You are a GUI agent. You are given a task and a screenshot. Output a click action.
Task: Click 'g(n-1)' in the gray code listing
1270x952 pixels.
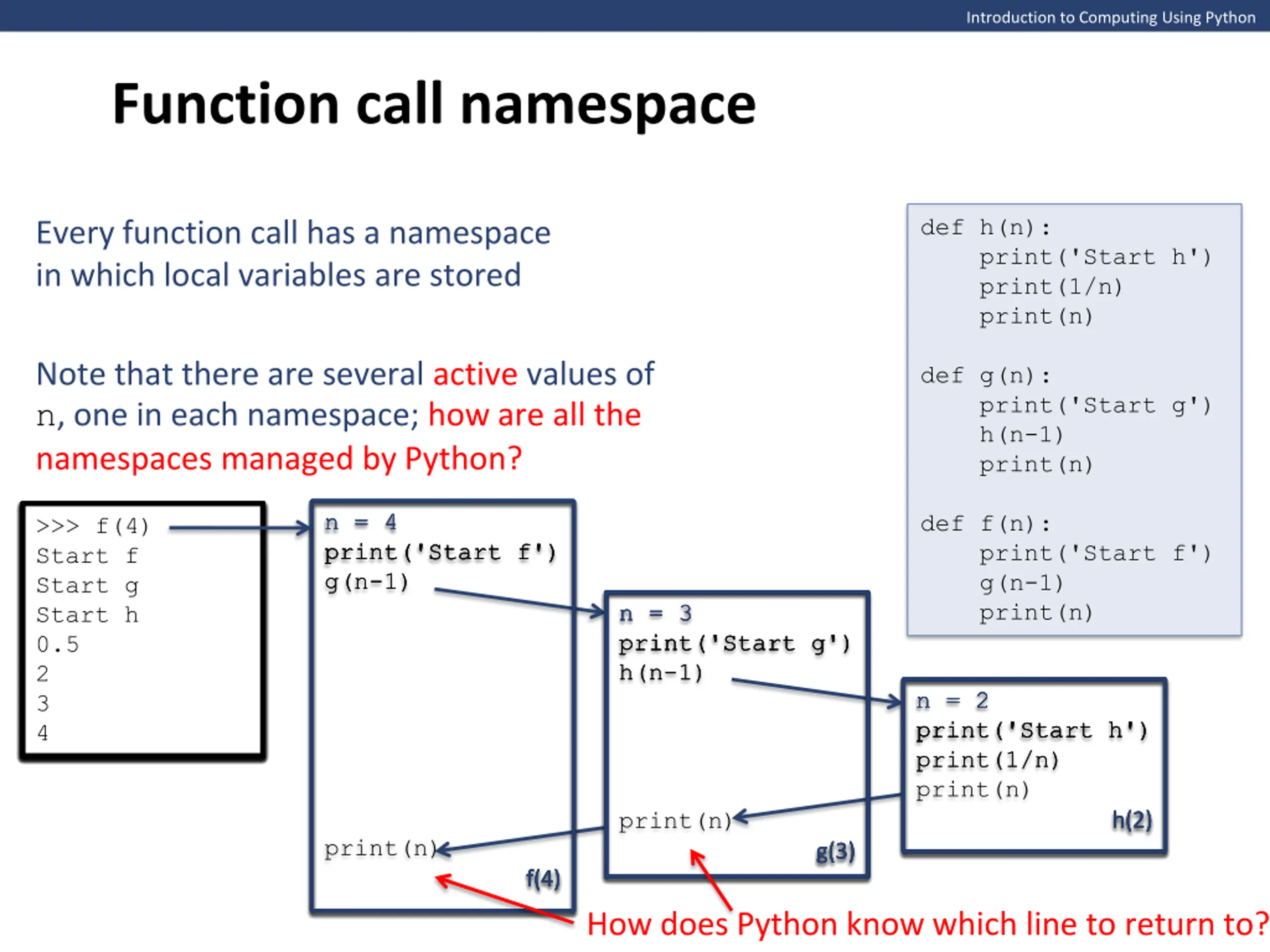[1021, 584]
